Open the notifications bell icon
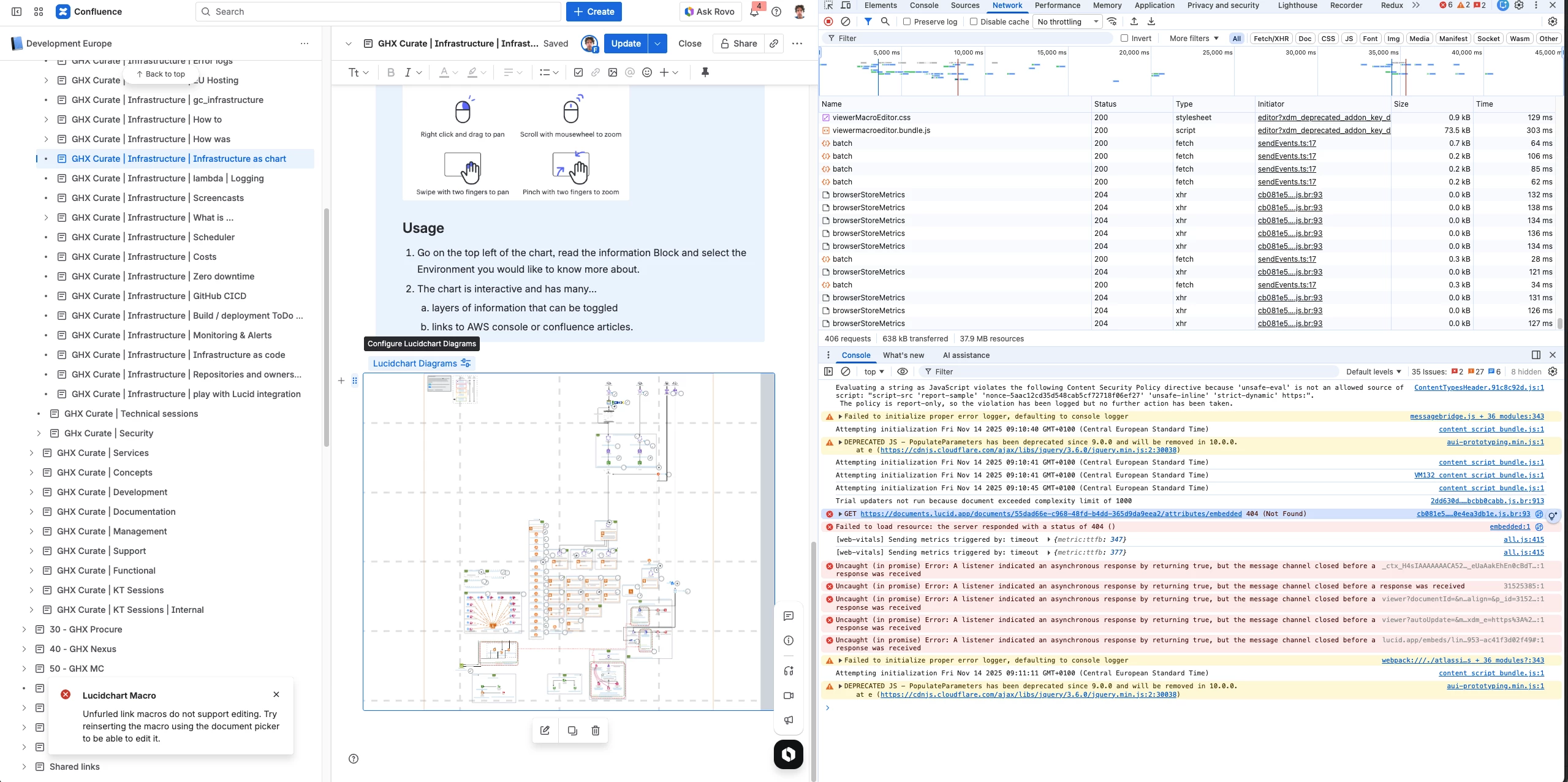Screen dimensions: 1568x782 [754, 12]
